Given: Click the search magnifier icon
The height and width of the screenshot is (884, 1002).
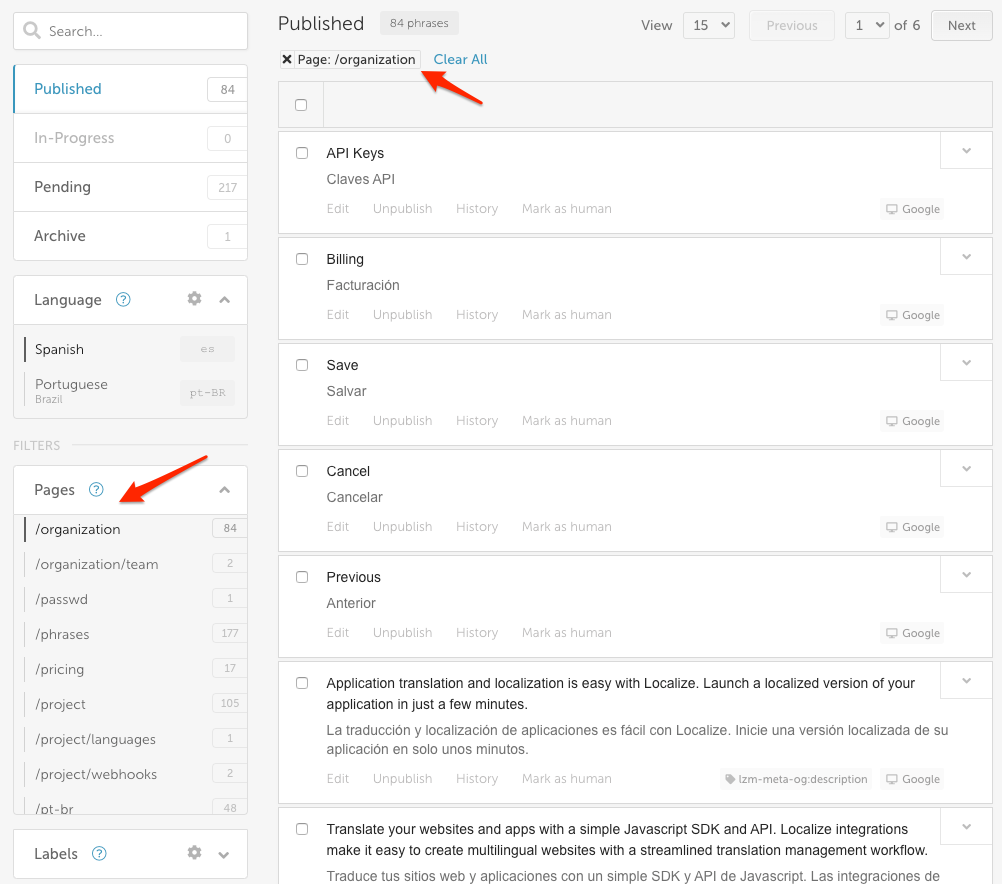Looking at the screenshot, I should [31, 30].
